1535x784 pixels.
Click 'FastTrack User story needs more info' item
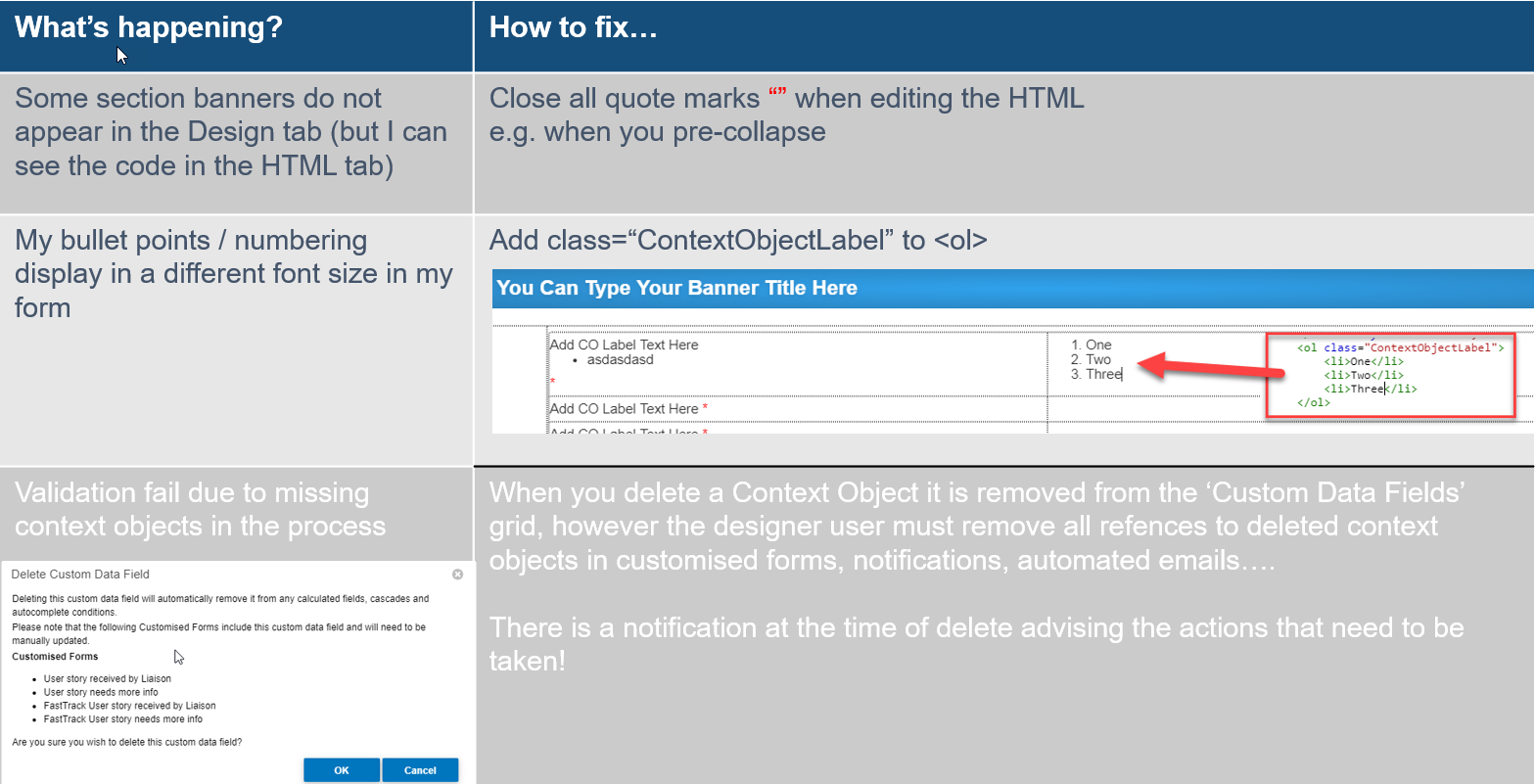click(x=123, y=719)
